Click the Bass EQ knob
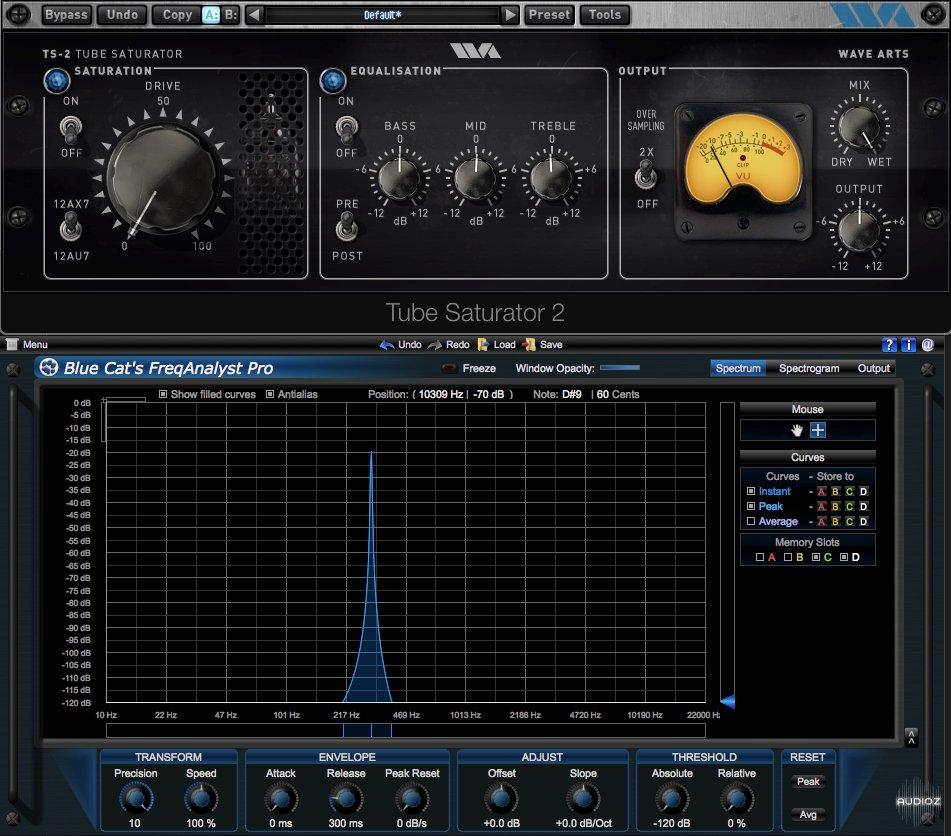Screen dimensions: 951x836 point(400,178)
